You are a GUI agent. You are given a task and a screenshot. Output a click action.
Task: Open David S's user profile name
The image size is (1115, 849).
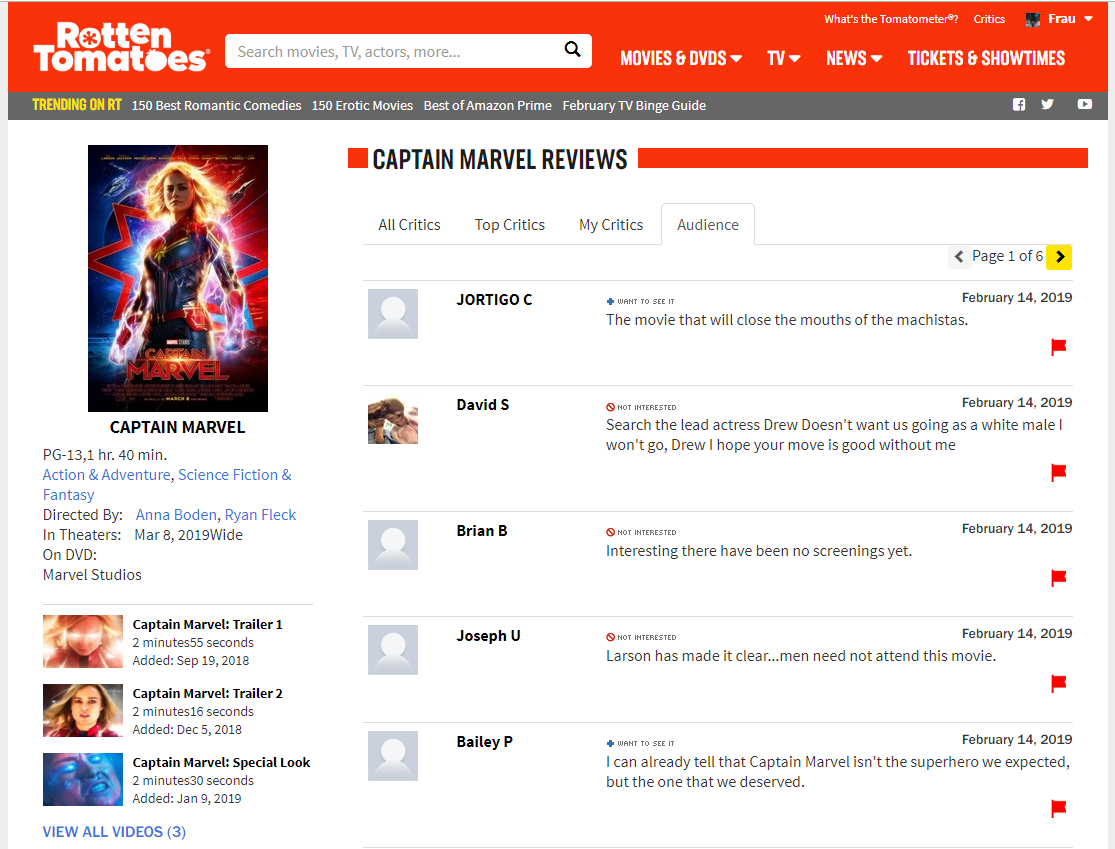pos(483,405)
